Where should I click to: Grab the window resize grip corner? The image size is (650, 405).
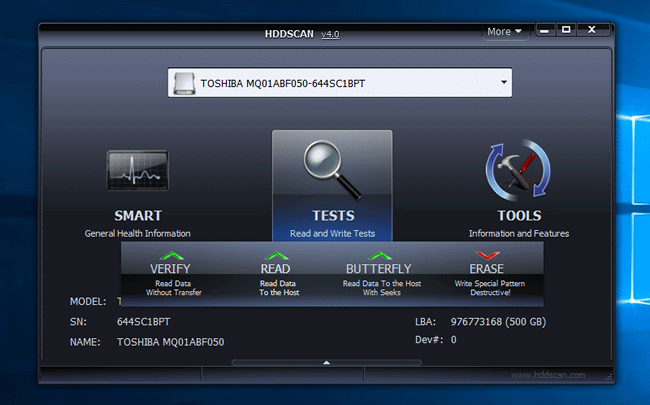(x=609, y=377)
